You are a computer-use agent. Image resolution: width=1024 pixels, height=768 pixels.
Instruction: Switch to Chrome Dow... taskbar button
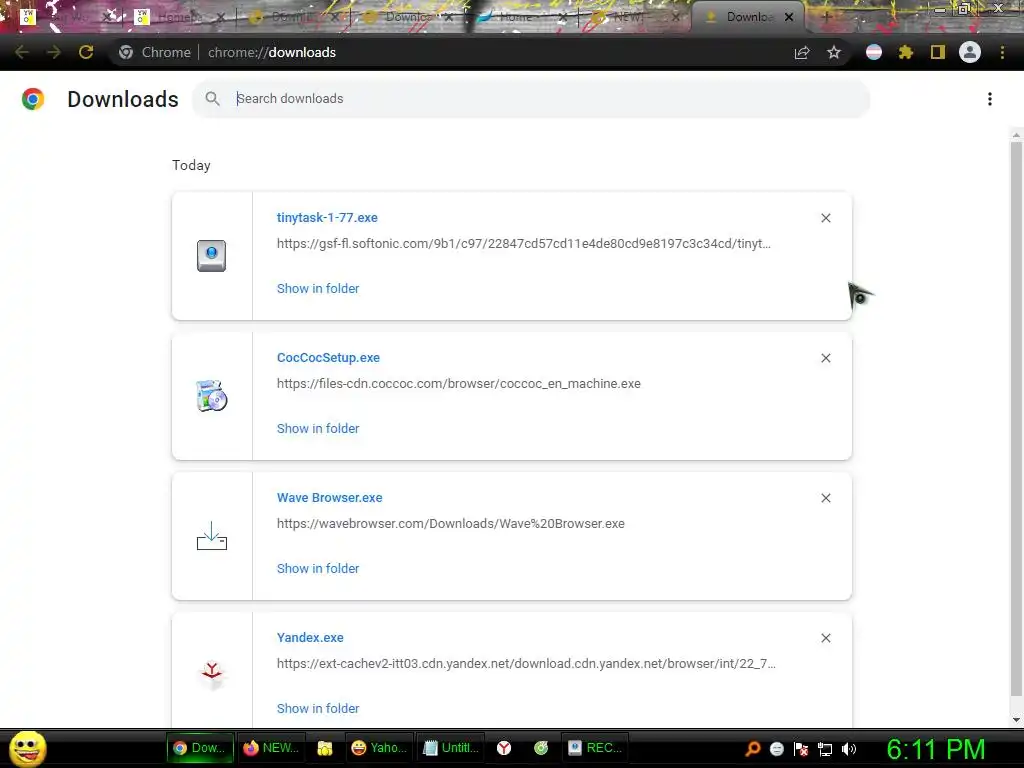click(x=199, y=748)
